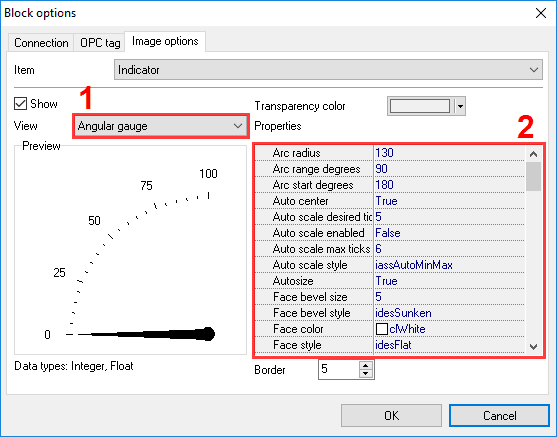Click the Cancel button

tap(499, 415)
